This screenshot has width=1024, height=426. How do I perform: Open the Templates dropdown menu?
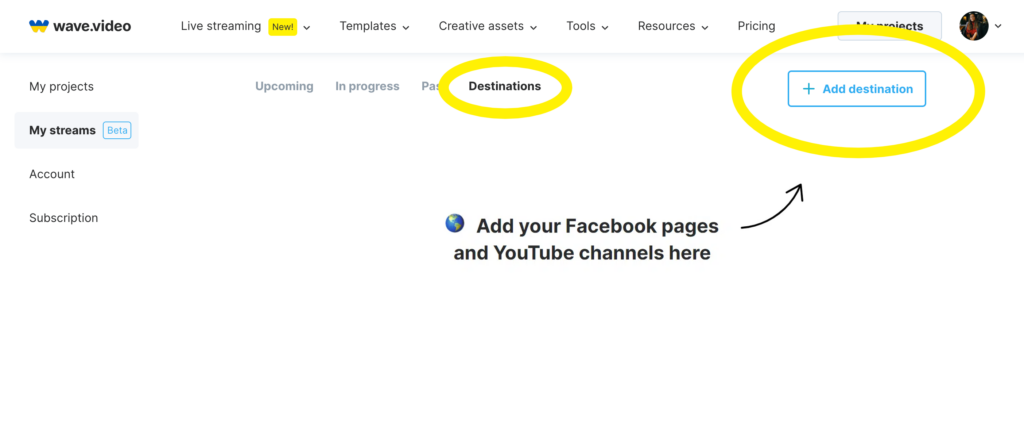374,26
